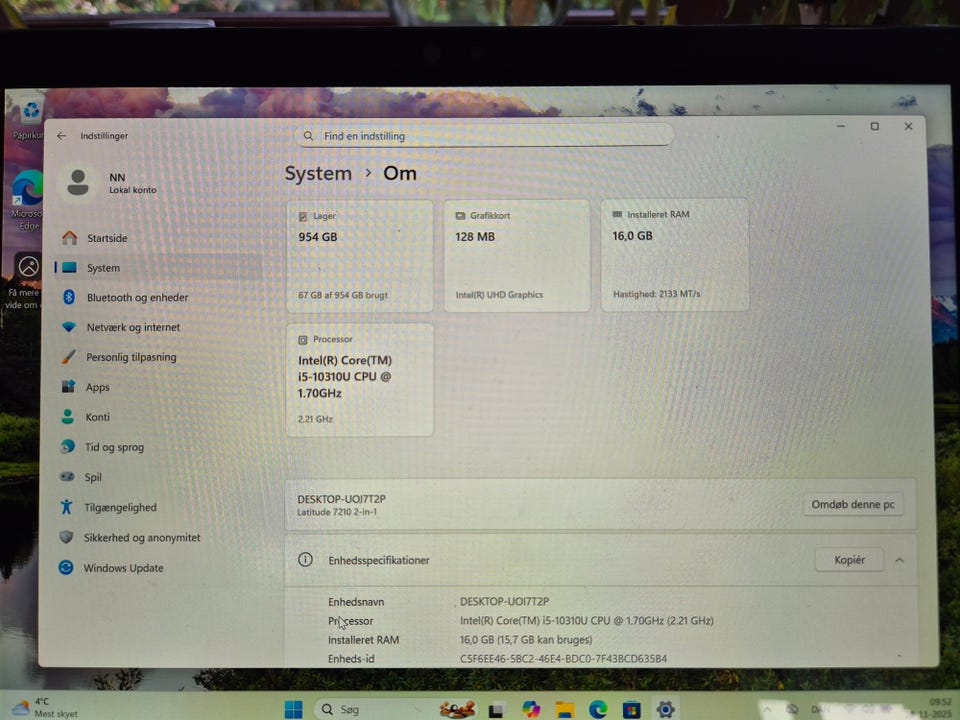
Task: Click Kopiér to copy device specs
Action: (x=849, y=560)
